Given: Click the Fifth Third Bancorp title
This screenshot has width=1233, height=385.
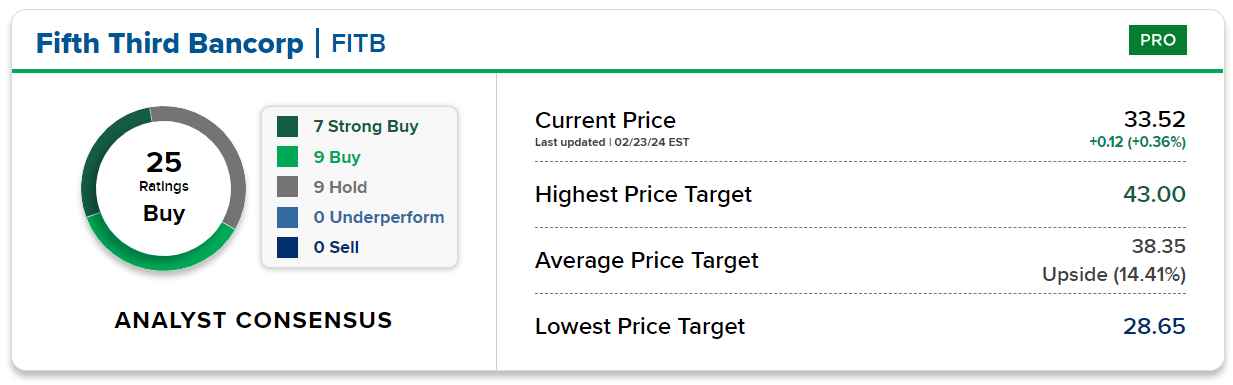Looking at the screenshot, I should [x=169, y=43].
